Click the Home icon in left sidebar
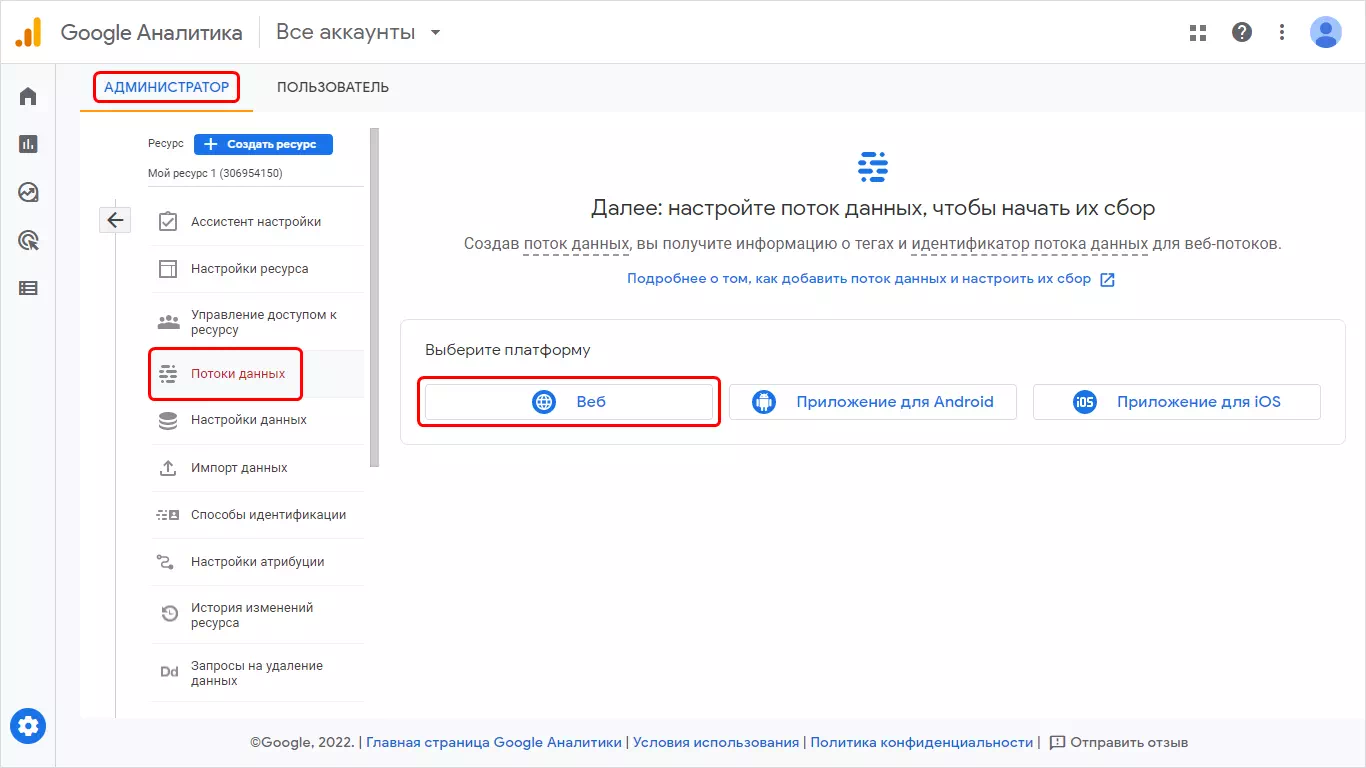 pyautogui.click(x=28, y=97)
